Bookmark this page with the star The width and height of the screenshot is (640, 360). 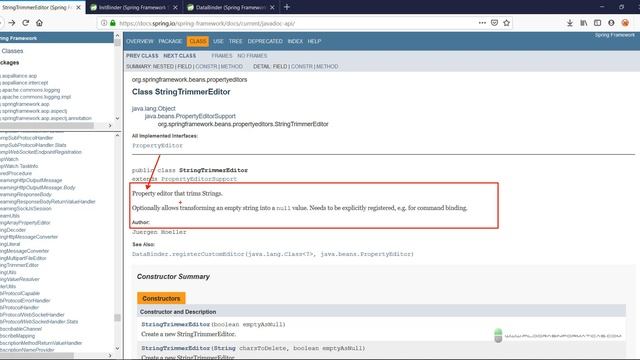click(x=507, y=23)
